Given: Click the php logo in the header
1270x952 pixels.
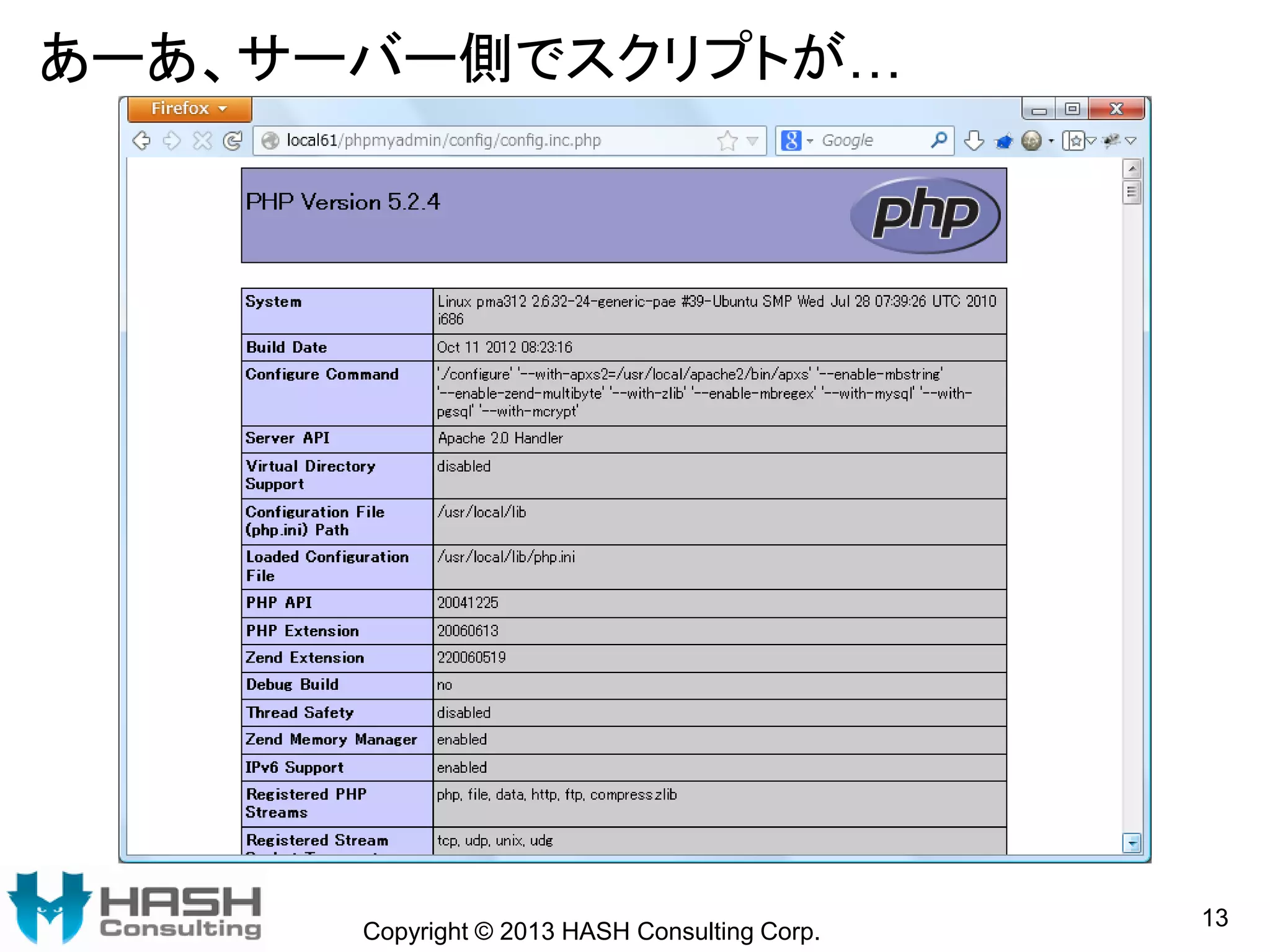Looking at the screenshot, I should pyautogui.click(x=925, y=215).
